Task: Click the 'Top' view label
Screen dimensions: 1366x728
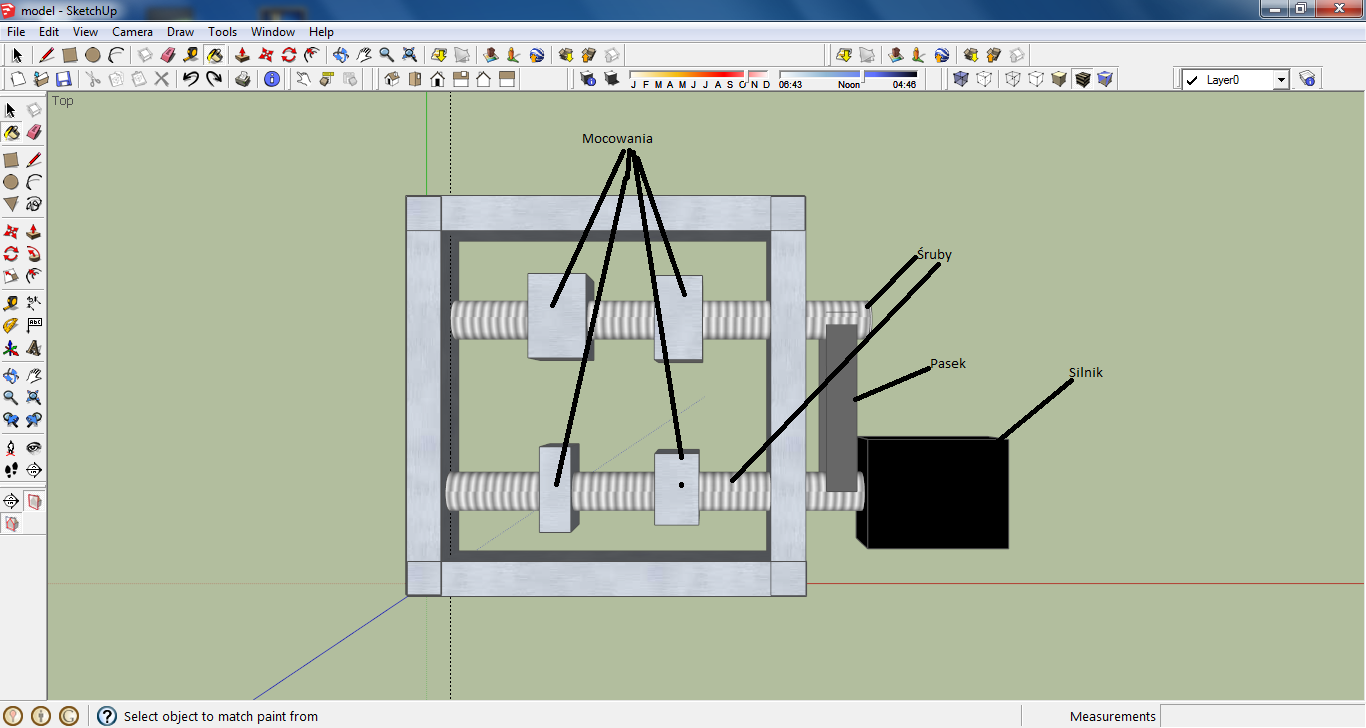Action: coord(63,100)
